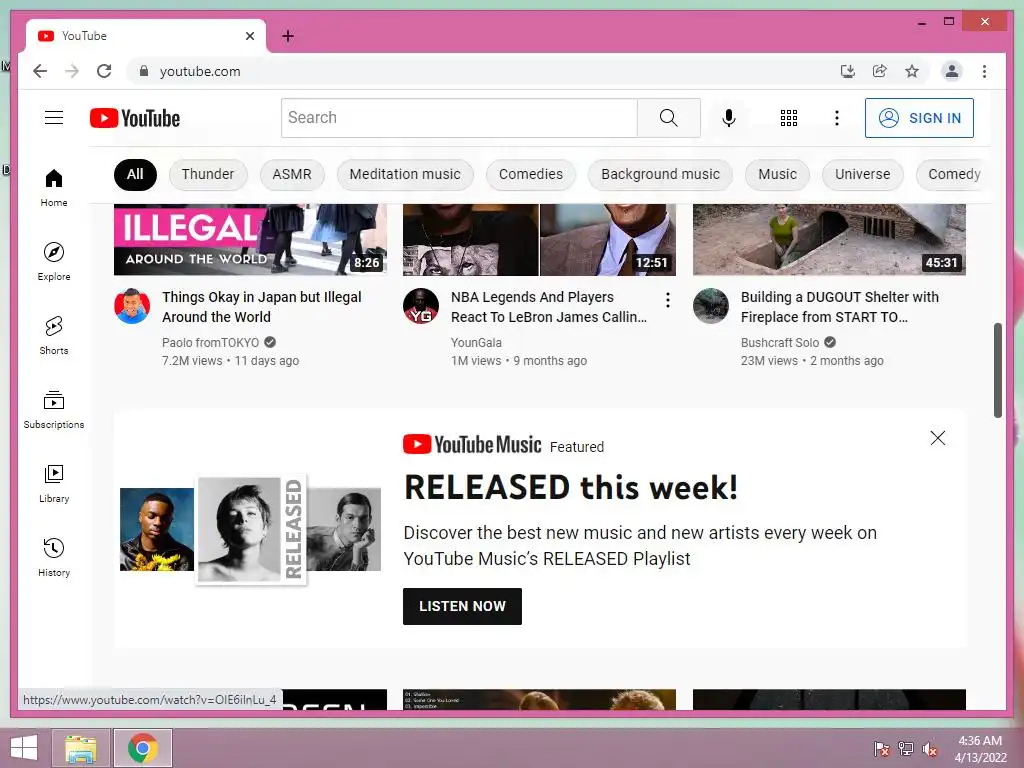Open YounGala channel name
This screenshot has height=768, width=1024.
coord(476,342)
